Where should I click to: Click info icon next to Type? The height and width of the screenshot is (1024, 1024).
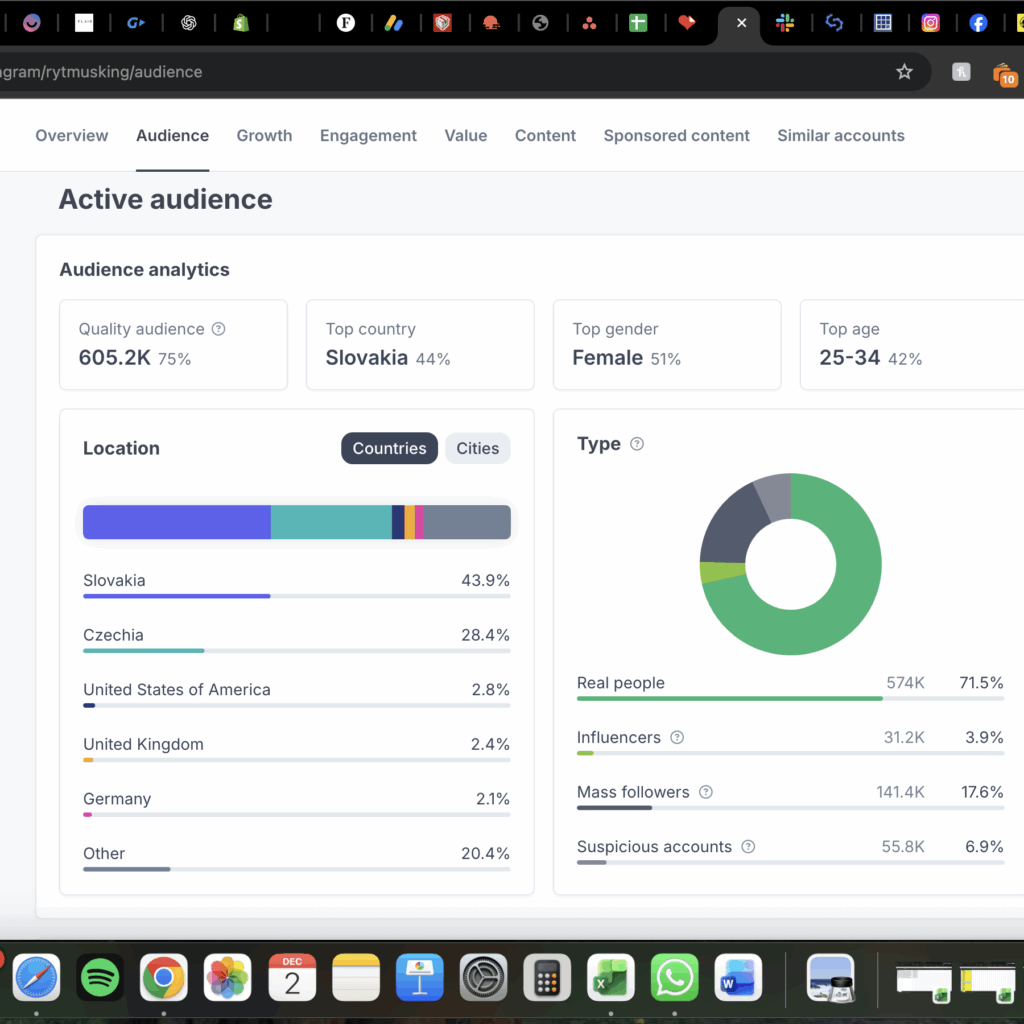tap(637, 444)
